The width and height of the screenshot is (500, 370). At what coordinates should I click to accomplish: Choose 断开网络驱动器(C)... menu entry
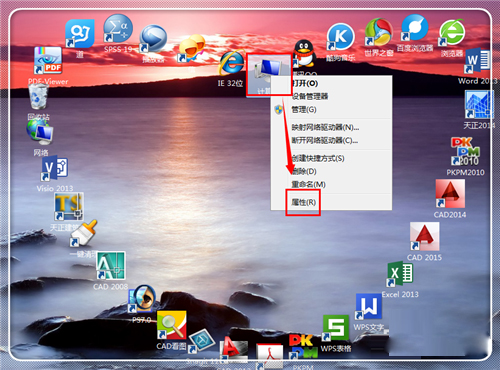(x=331, y=140)
